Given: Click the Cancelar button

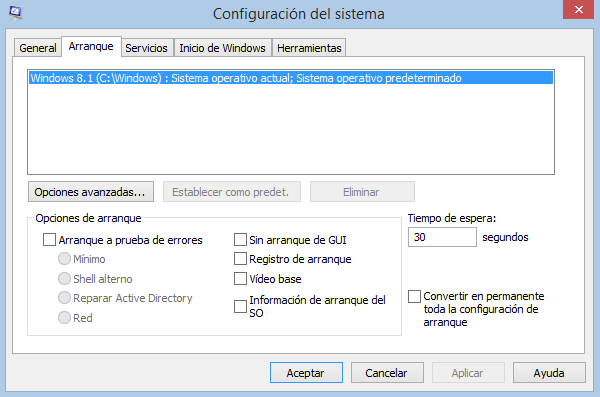Looking at the screenshot, I should (387, 372).
